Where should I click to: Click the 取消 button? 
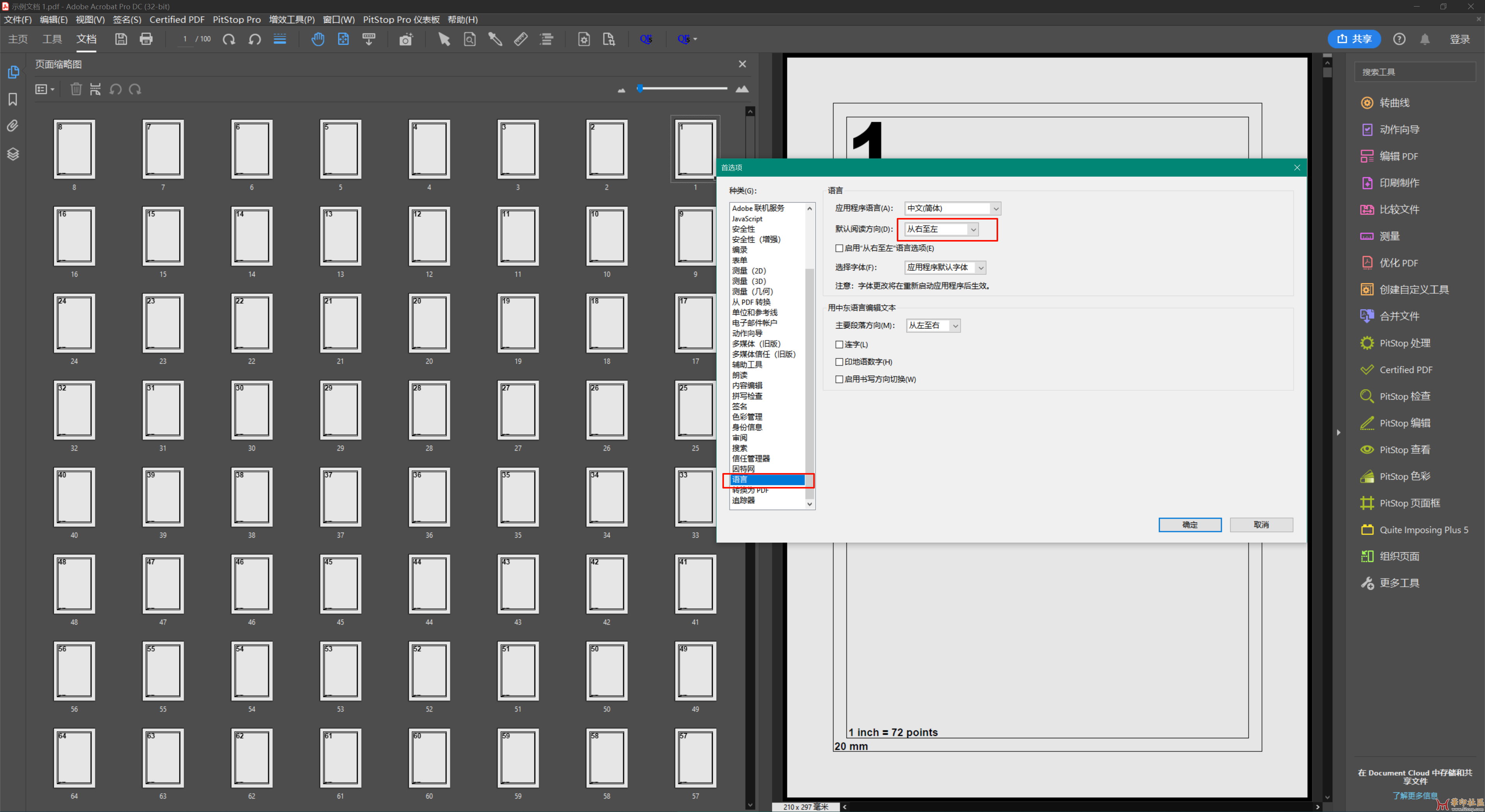(x=1261, y=524)
